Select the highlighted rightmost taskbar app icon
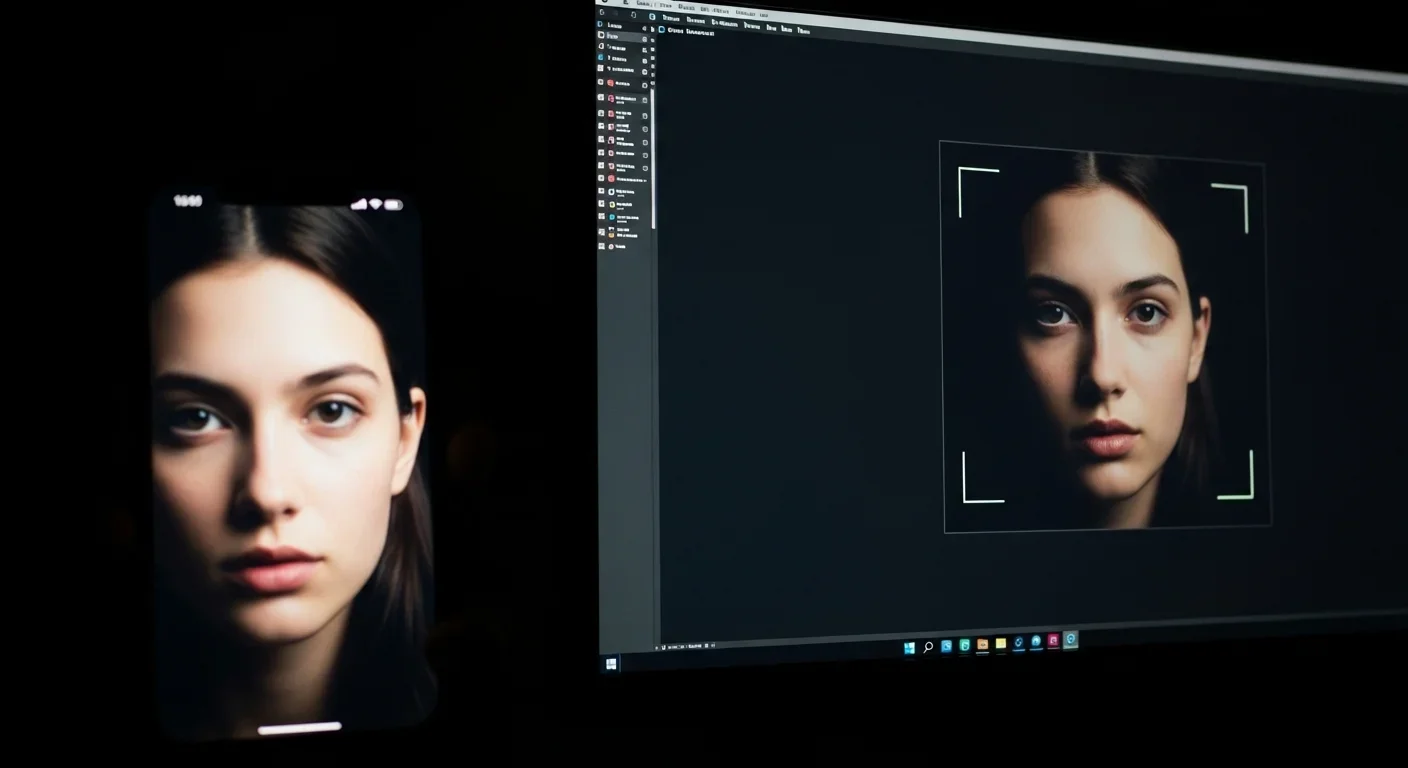Screen dimensions: 1408x768 point(1071,640)
